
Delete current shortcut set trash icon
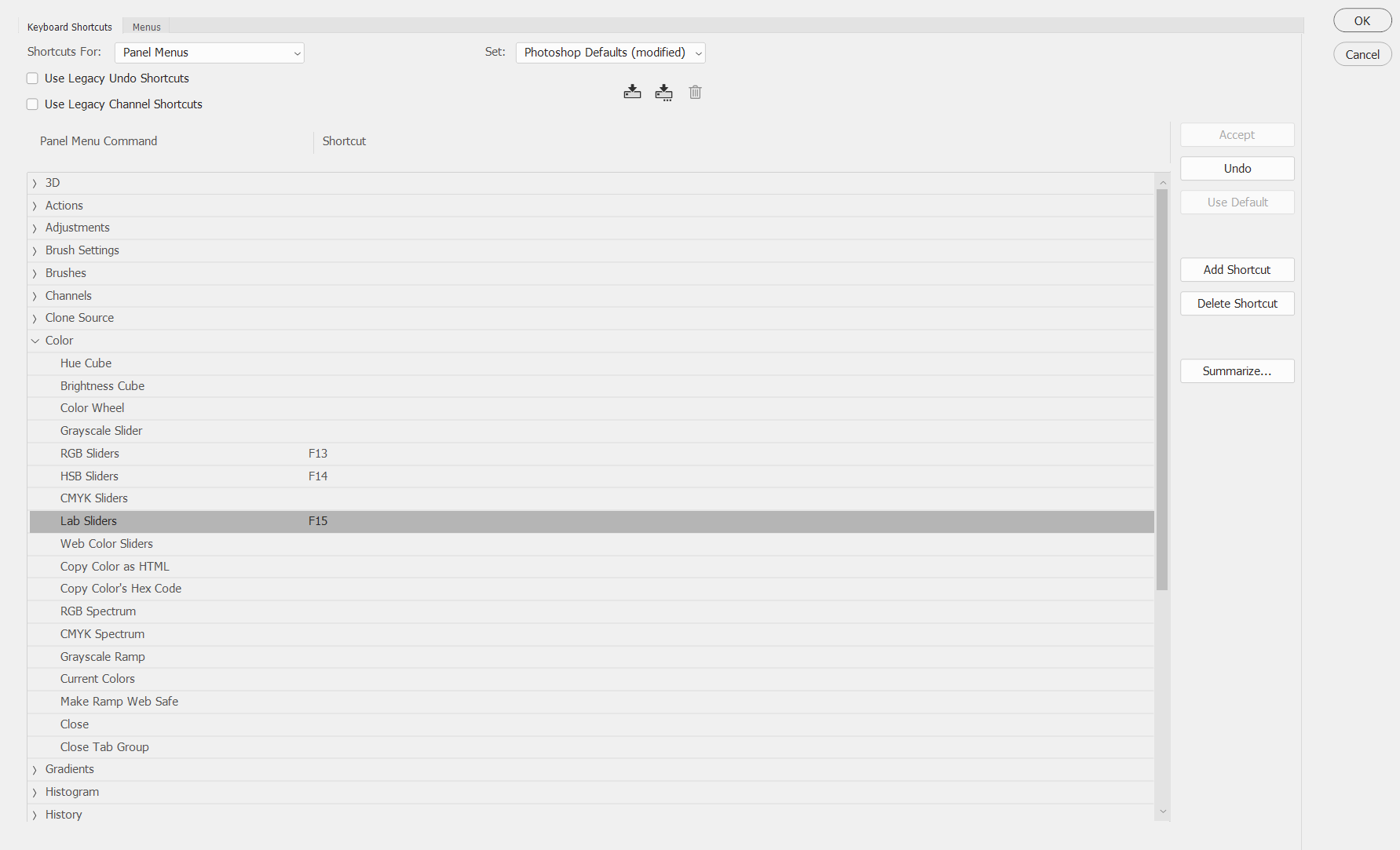[695, 93]
